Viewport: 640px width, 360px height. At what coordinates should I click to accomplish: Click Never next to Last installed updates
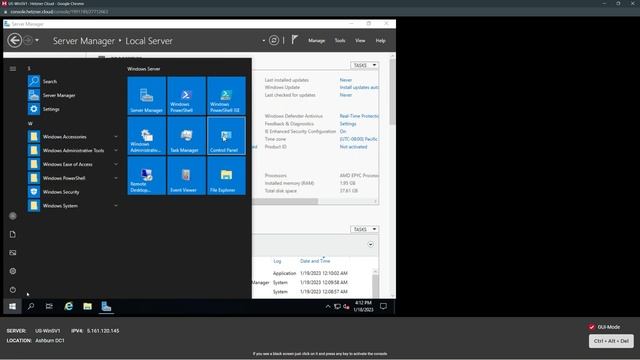tap(346, 80)
